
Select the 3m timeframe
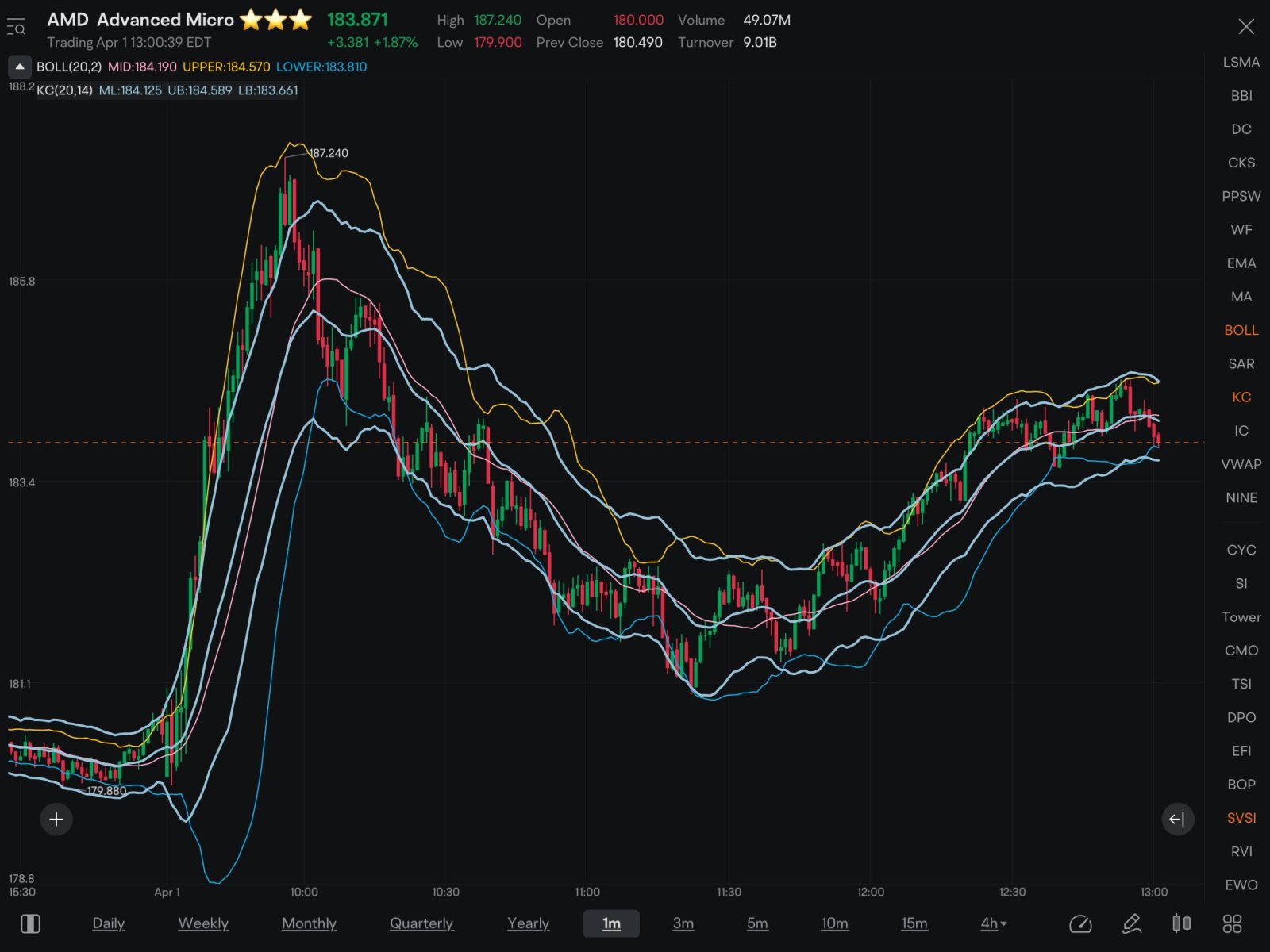tap(683, 923)
